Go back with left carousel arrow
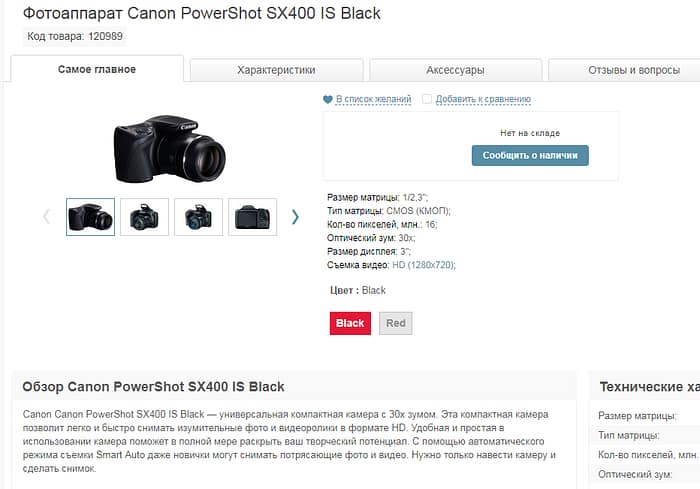Image resolution: width=700 pixels, height=489 pixels. 46,217
